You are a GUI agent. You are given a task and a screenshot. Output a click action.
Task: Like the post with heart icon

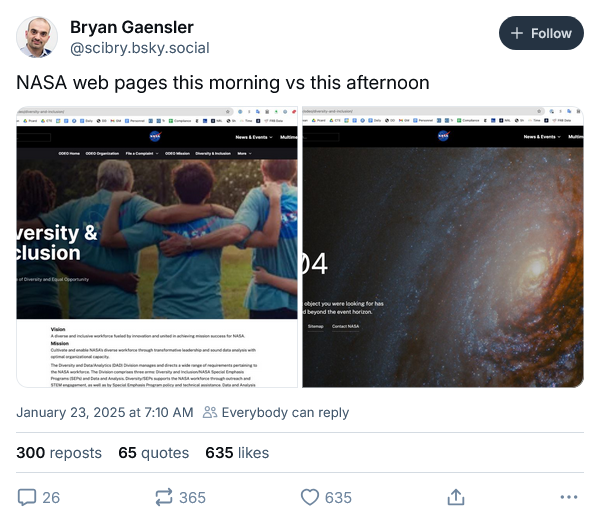coord(310,497)
